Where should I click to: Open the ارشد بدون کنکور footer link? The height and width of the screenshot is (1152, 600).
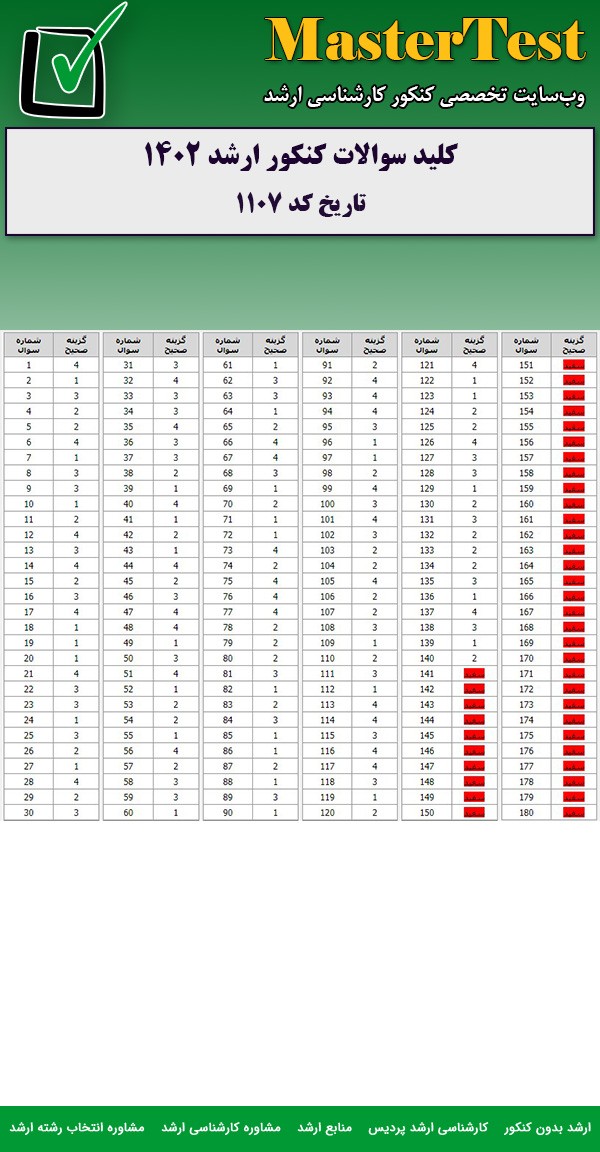click(547, 1127)
